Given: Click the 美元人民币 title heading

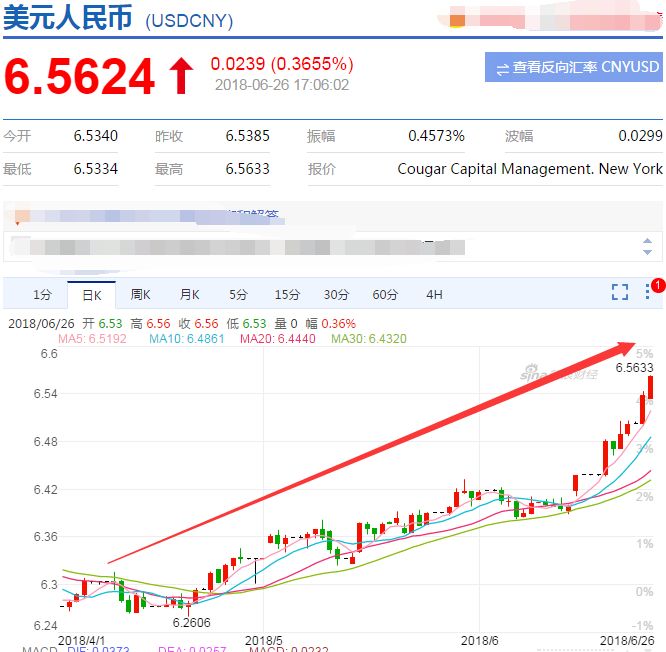Looking at the screenshot, I should point(68,18).
